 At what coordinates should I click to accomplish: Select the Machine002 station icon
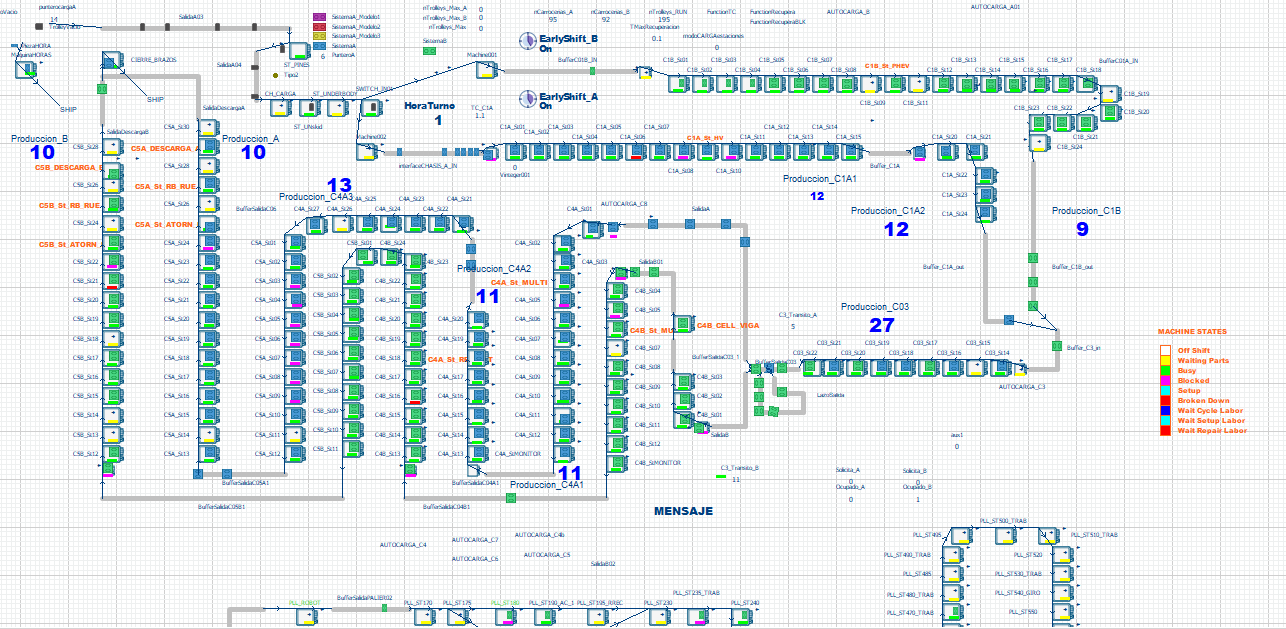367,152
